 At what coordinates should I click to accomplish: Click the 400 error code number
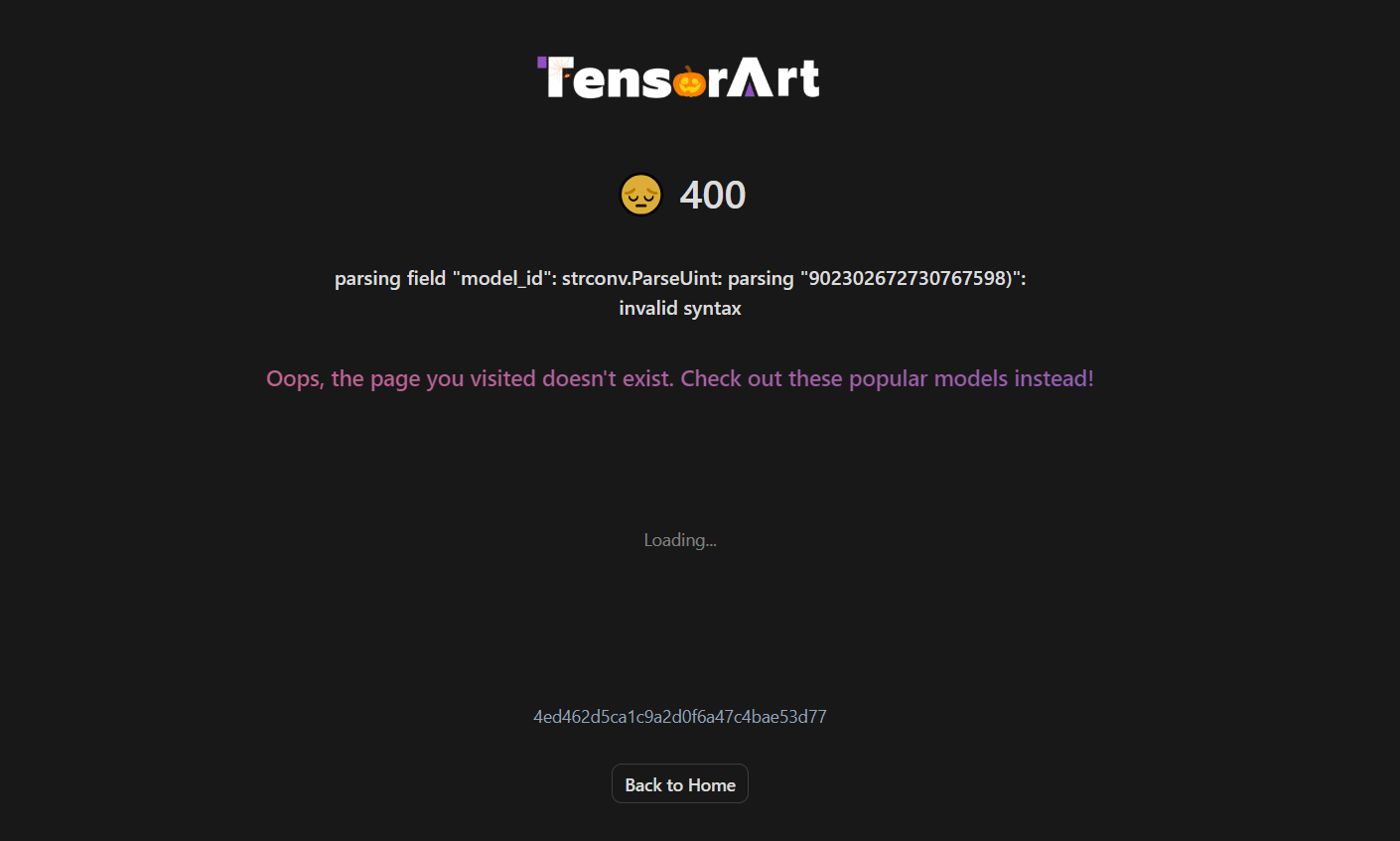(x=713, y=195)
